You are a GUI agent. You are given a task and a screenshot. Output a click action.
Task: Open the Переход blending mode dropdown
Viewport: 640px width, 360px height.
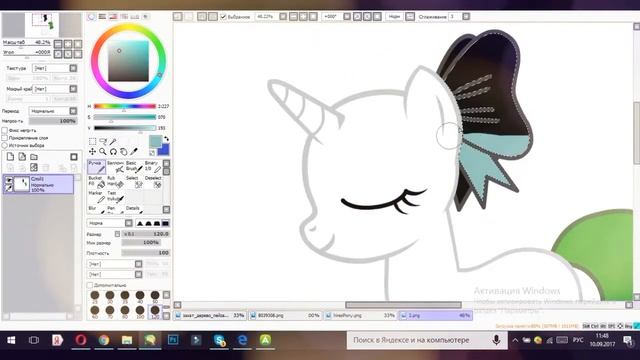pos(53,111)
